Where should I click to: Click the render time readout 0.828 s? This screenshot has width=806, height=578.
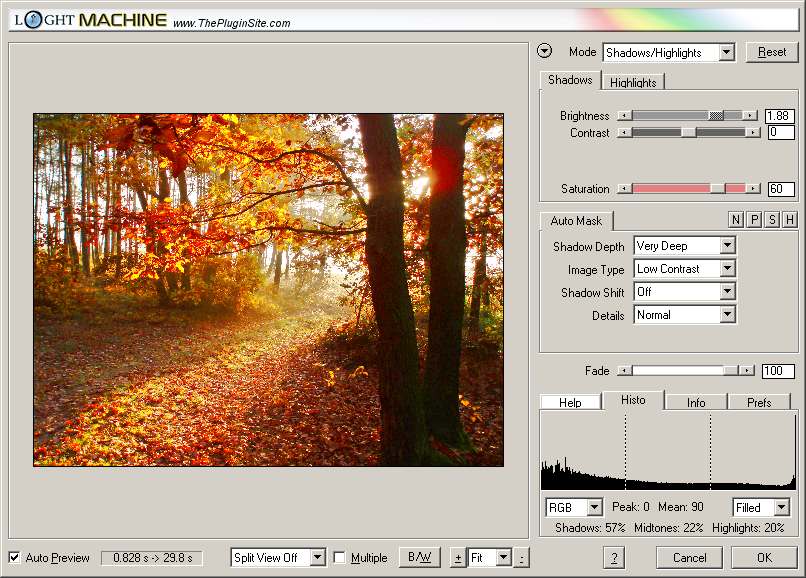point(152,558)
